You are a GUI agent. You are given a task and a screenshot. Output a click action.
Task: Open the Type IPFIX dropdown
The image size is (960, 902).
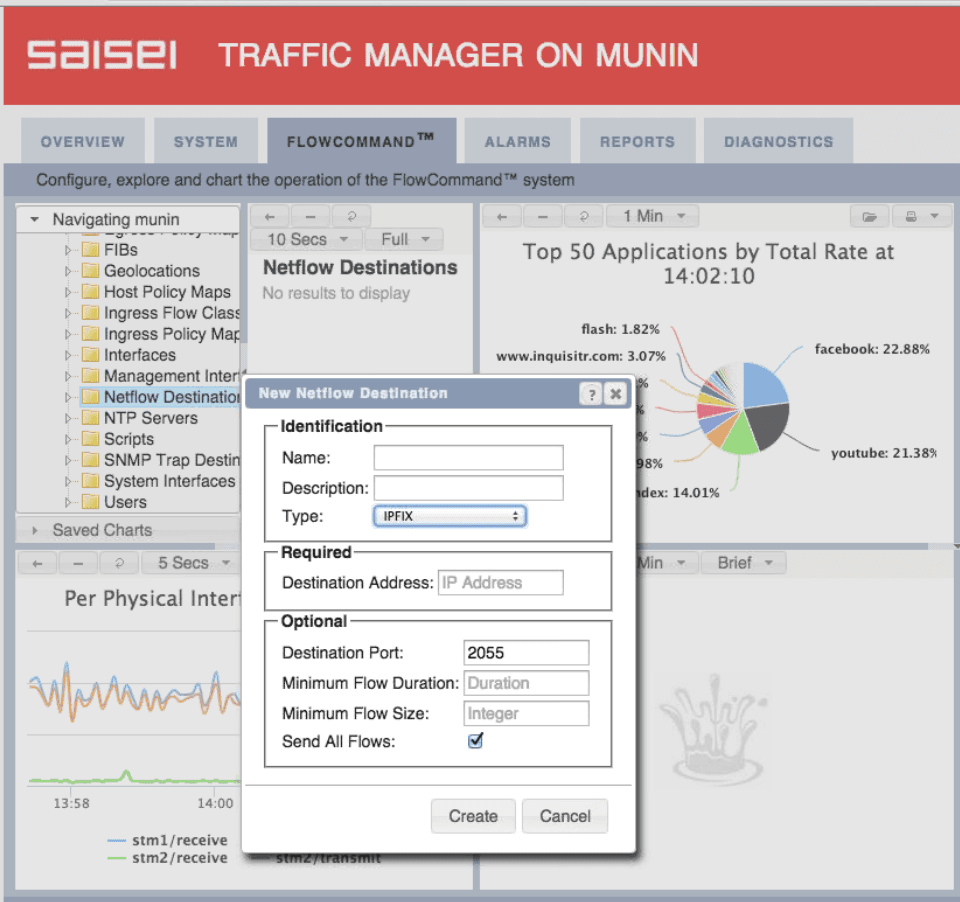[450, 516]
